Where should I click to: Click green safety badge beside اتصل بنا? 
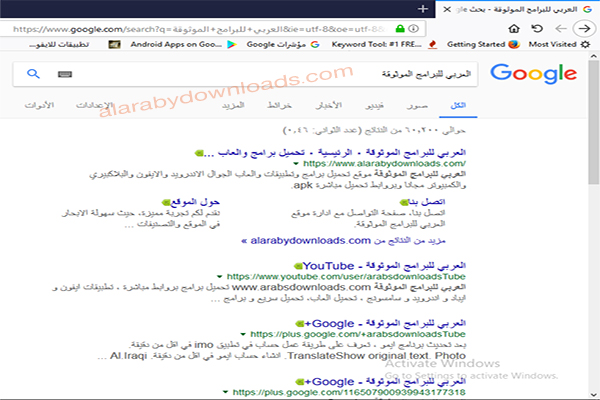[x=404, y=202]
